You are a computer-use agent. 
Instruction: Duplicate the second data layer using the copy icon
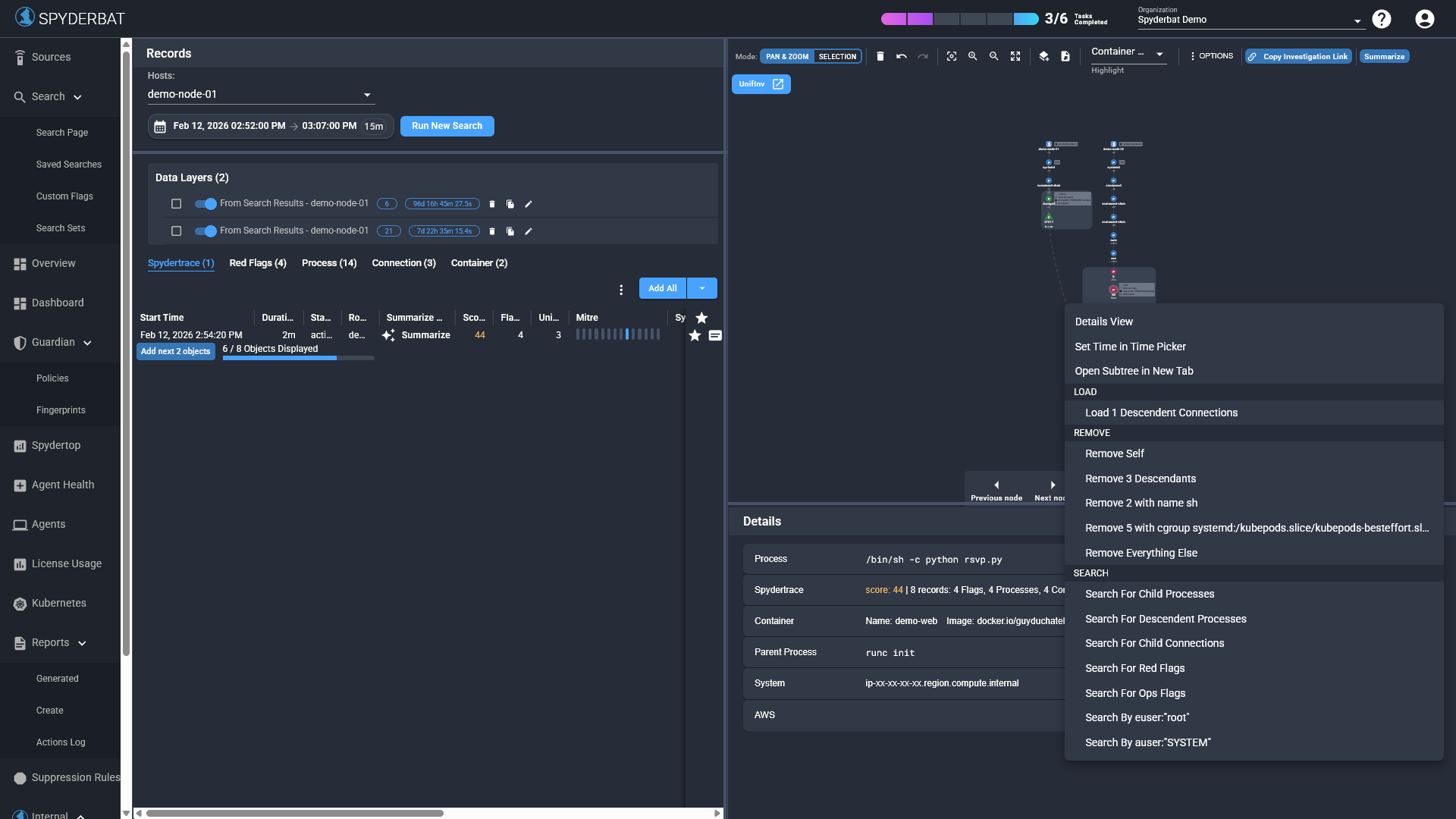point(510,231)
